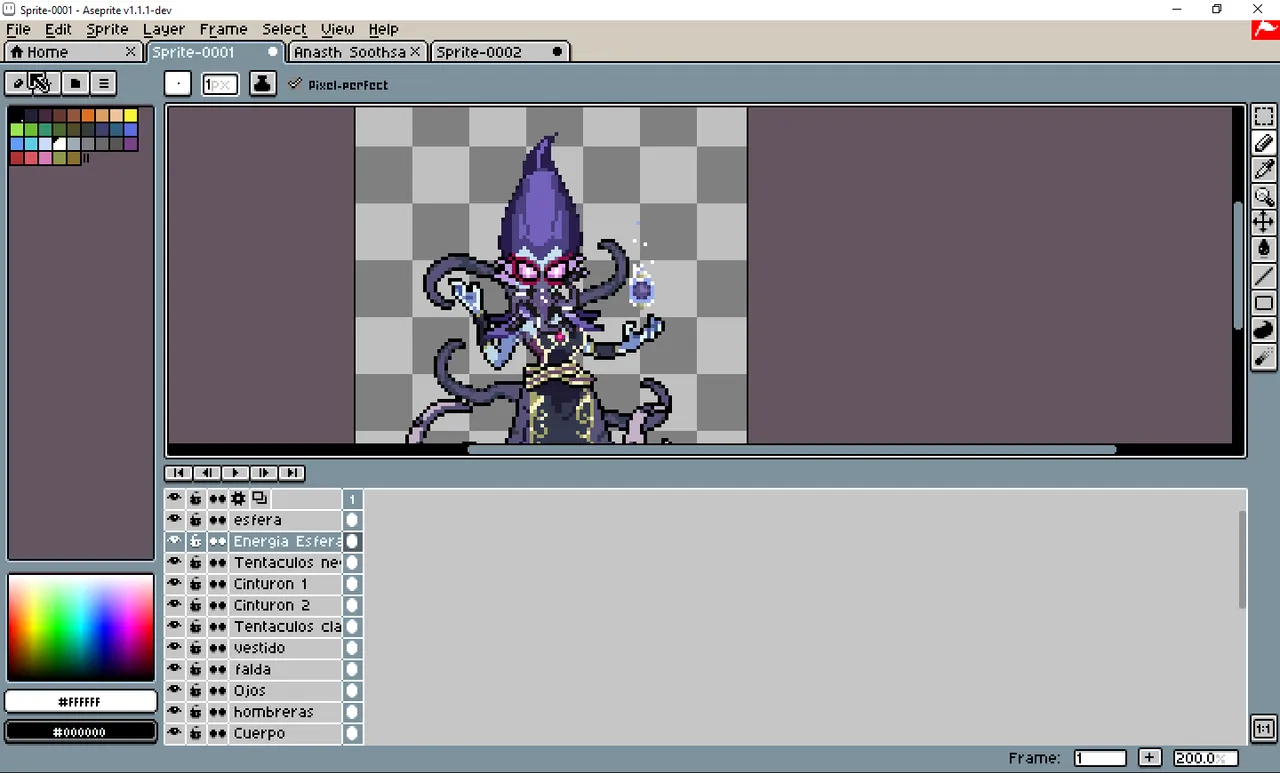The height and width of the screenshot is (773, 1280).
Task: Select the highlighted Pencil tool
Action: (x=1264, y=144)
